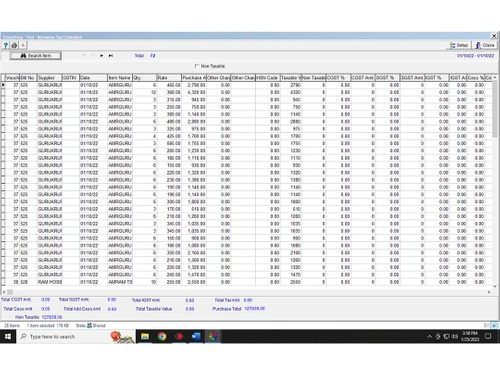The image size is (500, 375).
Task: Click the Purchase A column header
Action: pyautogui.click(x=194, y=78)
